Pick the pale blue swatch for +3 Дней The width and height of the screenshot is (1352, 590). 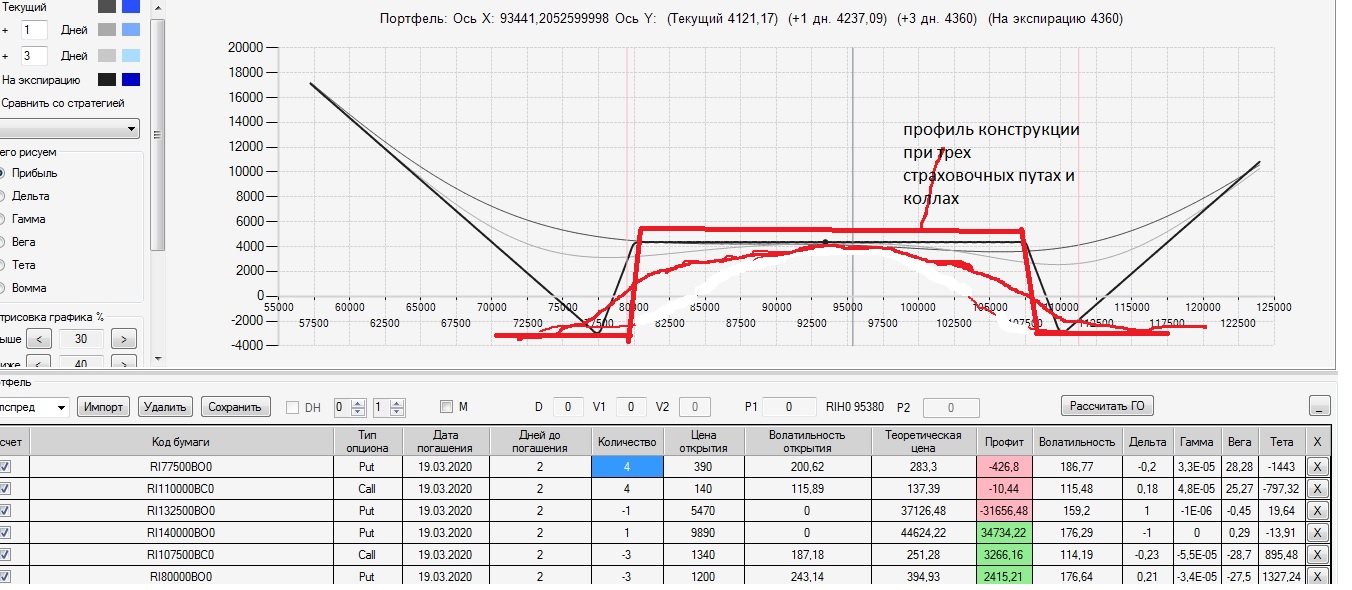[131, 56]
